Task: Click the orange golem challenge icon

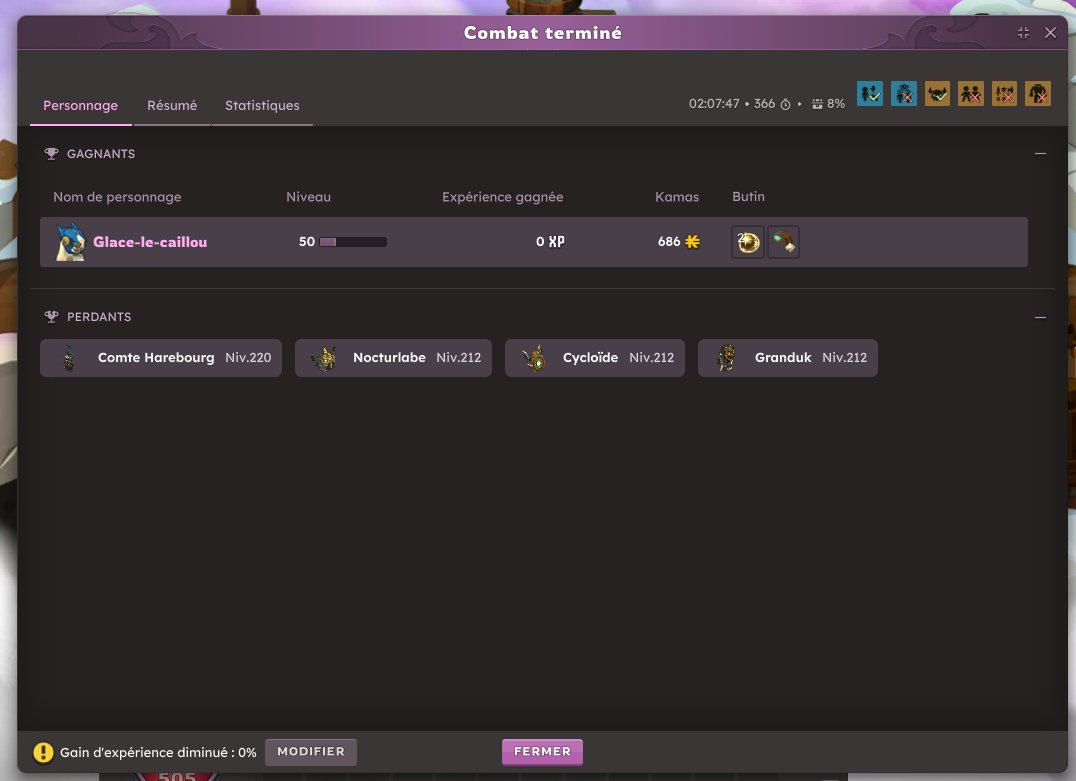Action: (1038, 93)
